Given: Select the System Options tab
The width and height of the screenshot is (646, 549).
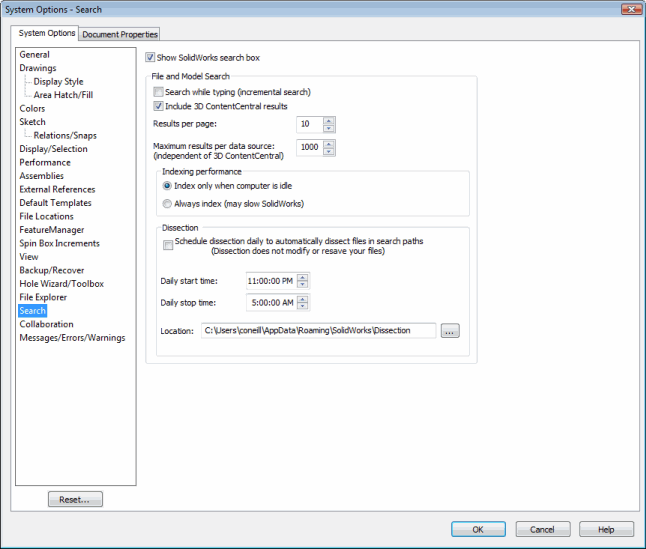Looking at the screenshot, I should (47, 33).
